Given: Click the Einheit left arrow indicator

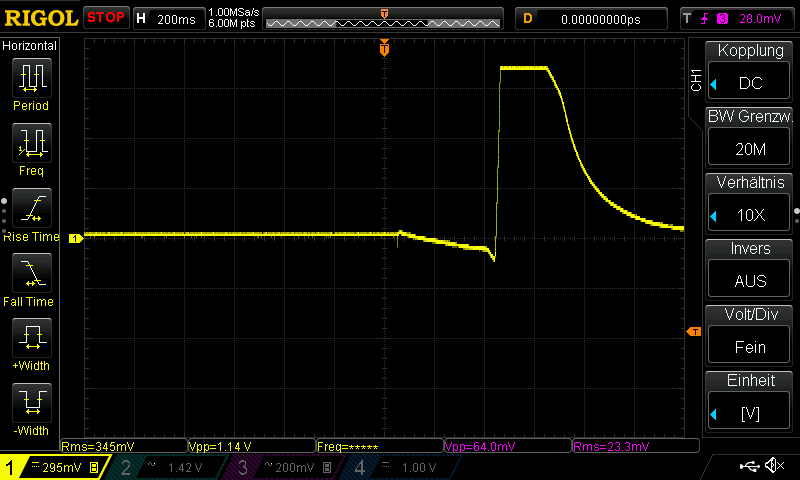Looking at the screenshot, I should (x=714, y=414).
